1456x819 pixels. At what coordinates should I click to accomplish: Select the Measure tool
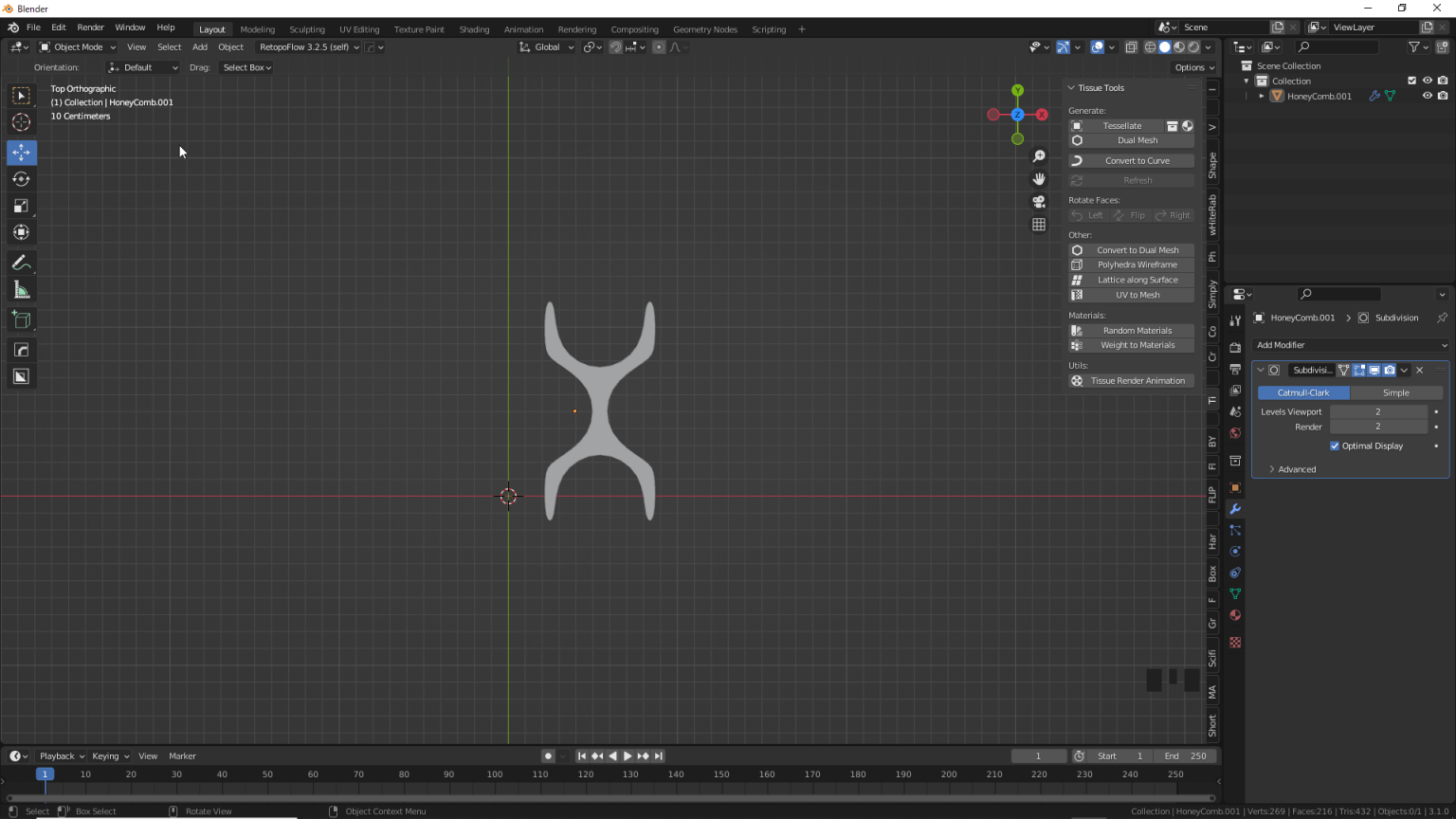(21, 289)
